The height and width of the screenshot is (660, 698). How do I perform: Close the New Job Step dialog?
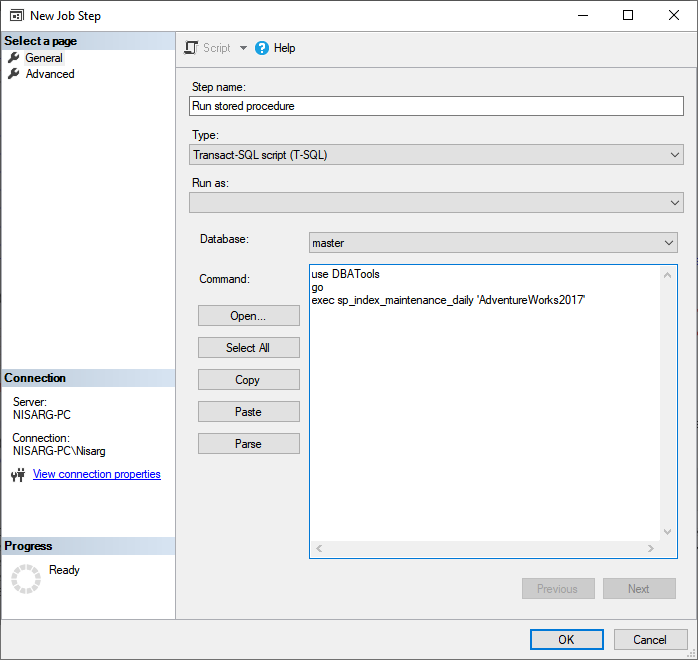pyautogui.click(x=674, y=15)
